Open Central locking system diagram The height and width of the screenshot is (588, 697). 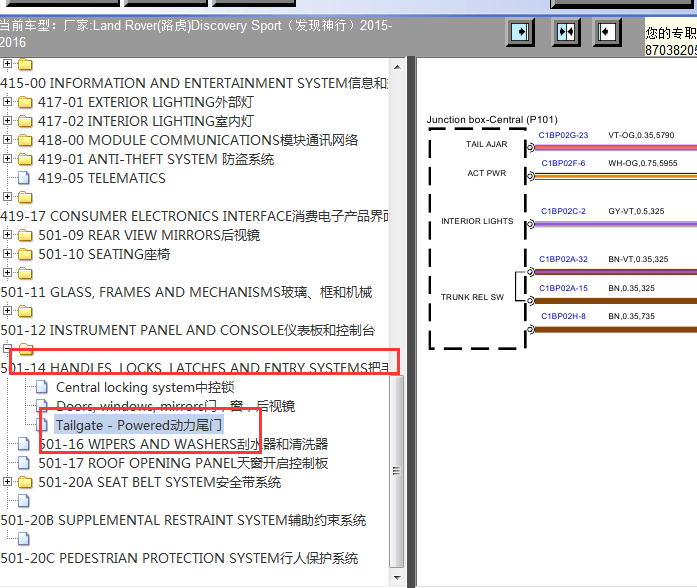[x=145, y=387]
